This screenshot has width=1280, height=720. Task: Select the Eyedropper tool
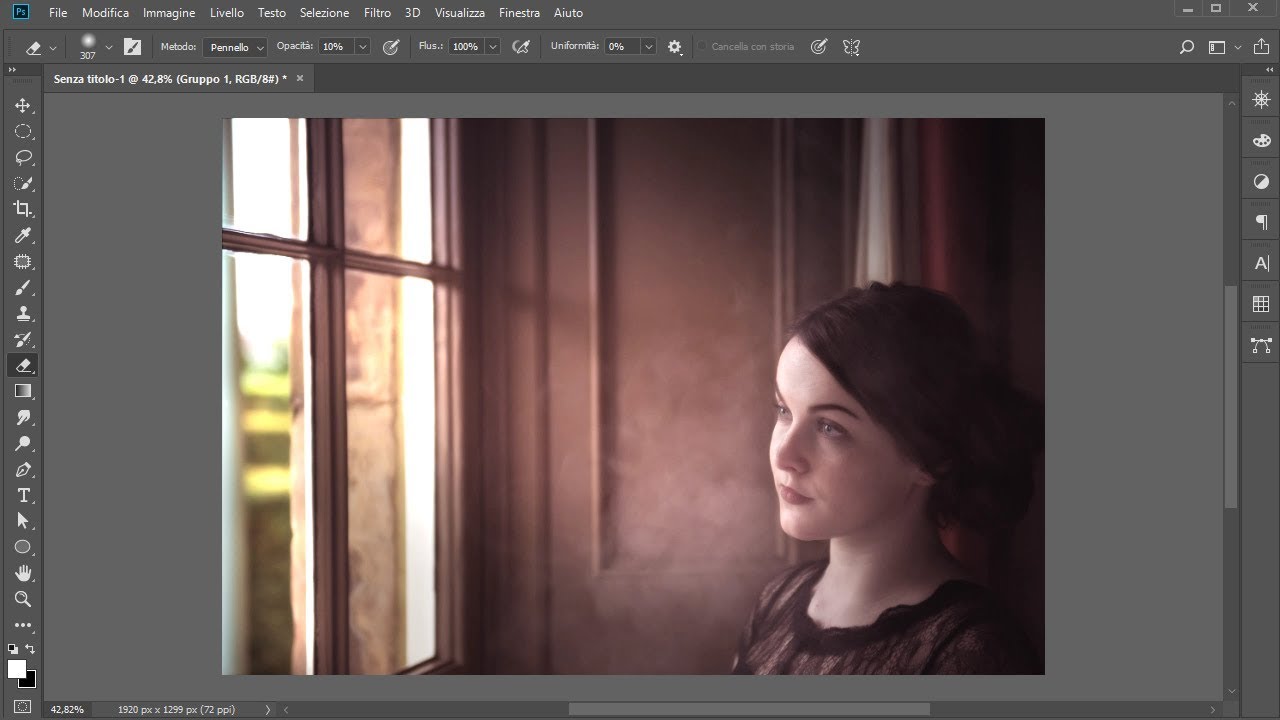[23, 235]
